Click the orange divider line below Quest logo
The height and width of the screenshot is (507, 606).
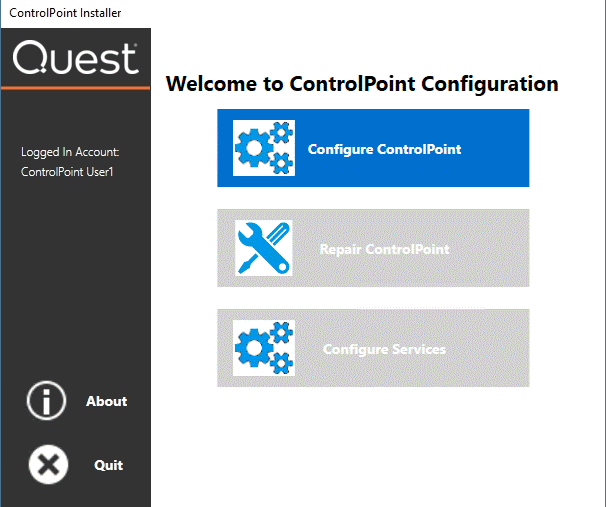pyautogui.click(x=75, y=89)
